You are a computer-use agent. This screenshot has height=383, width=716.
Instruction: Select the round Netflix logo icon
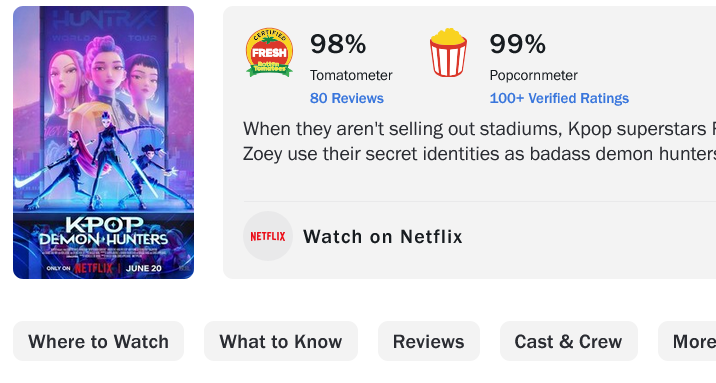click(x=268, y=236)
